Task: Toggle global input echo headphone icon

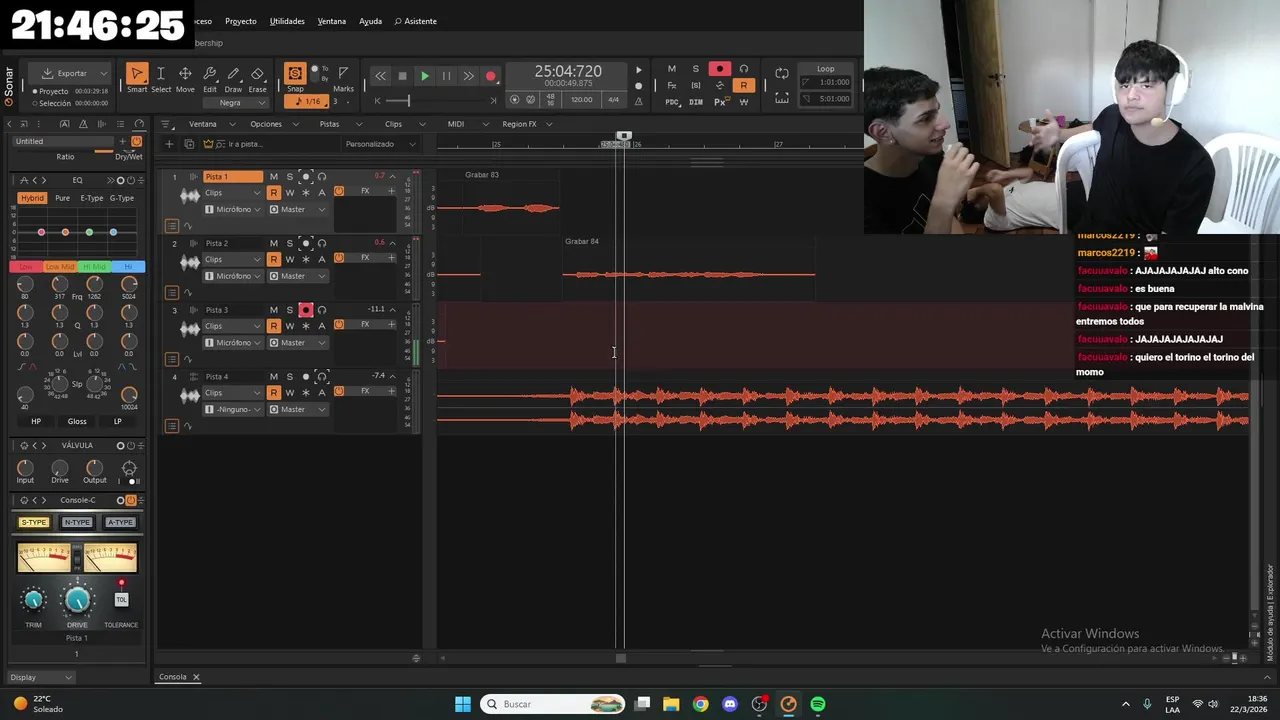Action: click(x=743, y=69)
